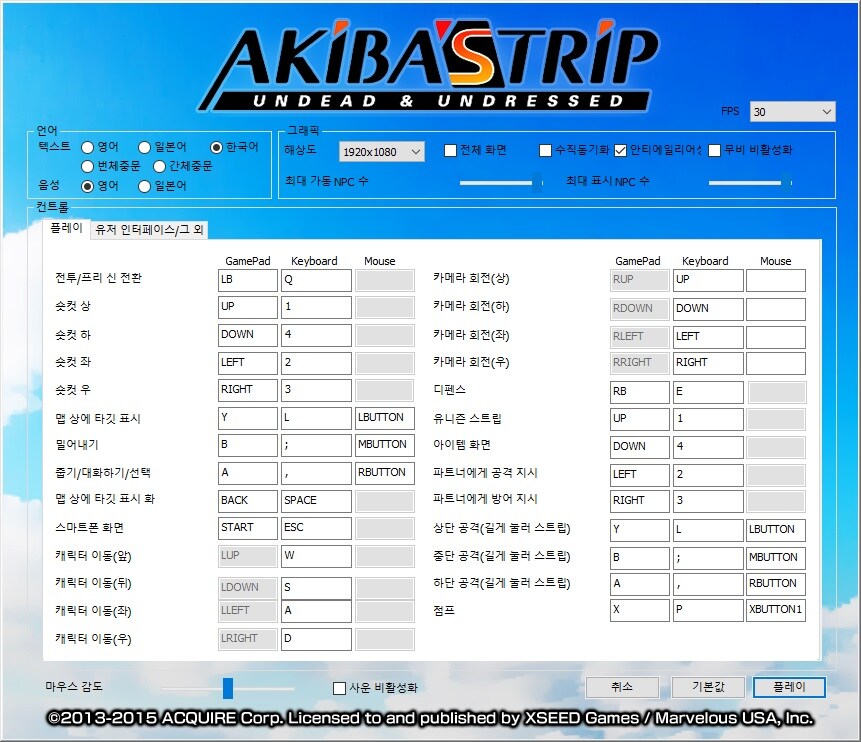Toggle the 사운 비활성화 sound option

(339, 688)
